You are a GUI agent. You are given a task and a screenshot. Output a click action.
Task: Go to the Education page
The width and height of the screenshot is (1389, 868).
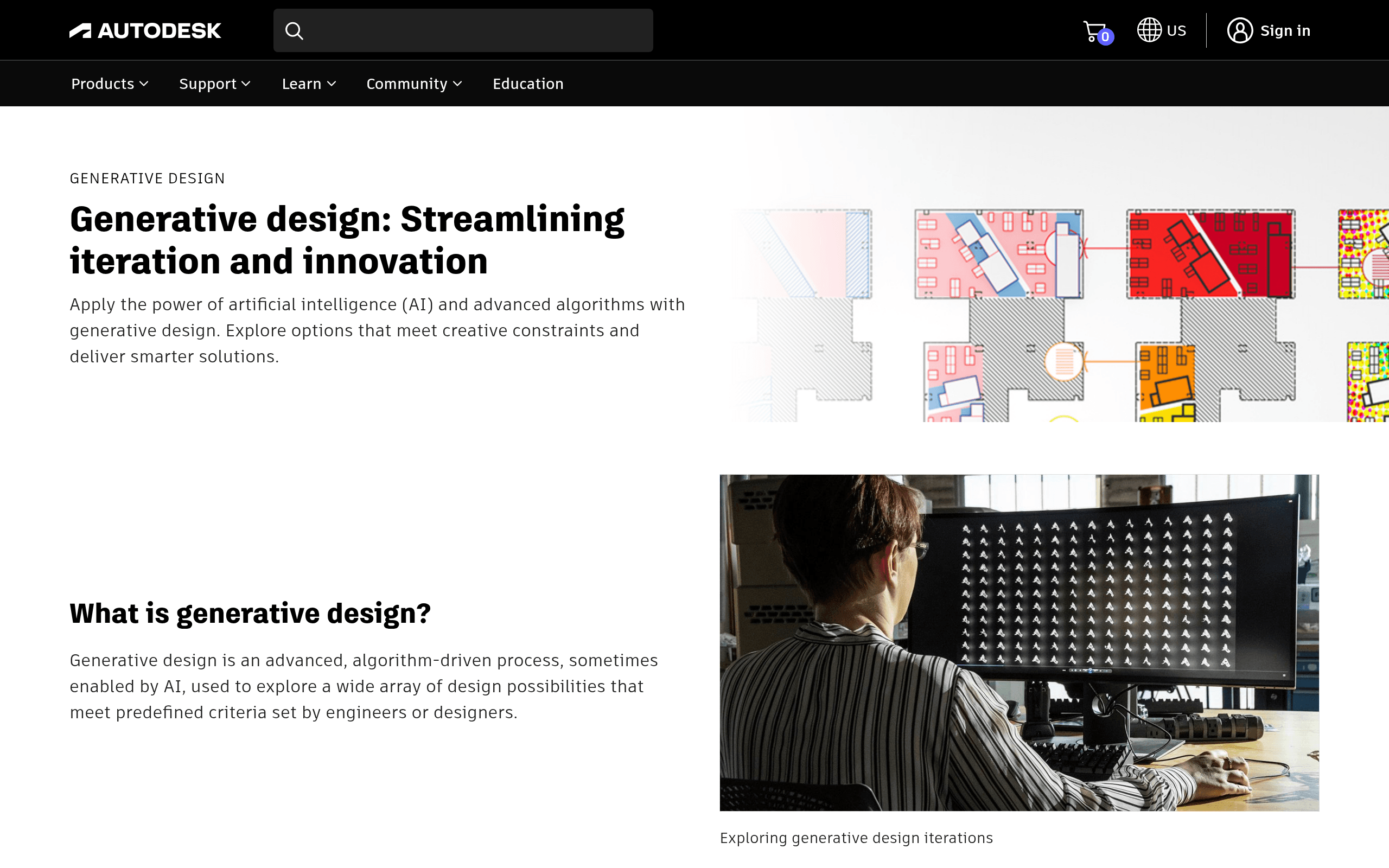coord(527,84)
